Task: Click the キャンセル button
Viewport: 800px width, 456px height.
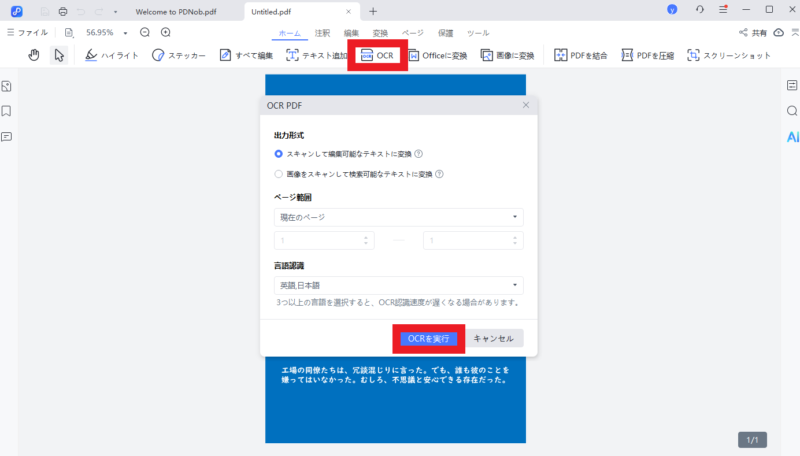Action: tap(493, 338)
